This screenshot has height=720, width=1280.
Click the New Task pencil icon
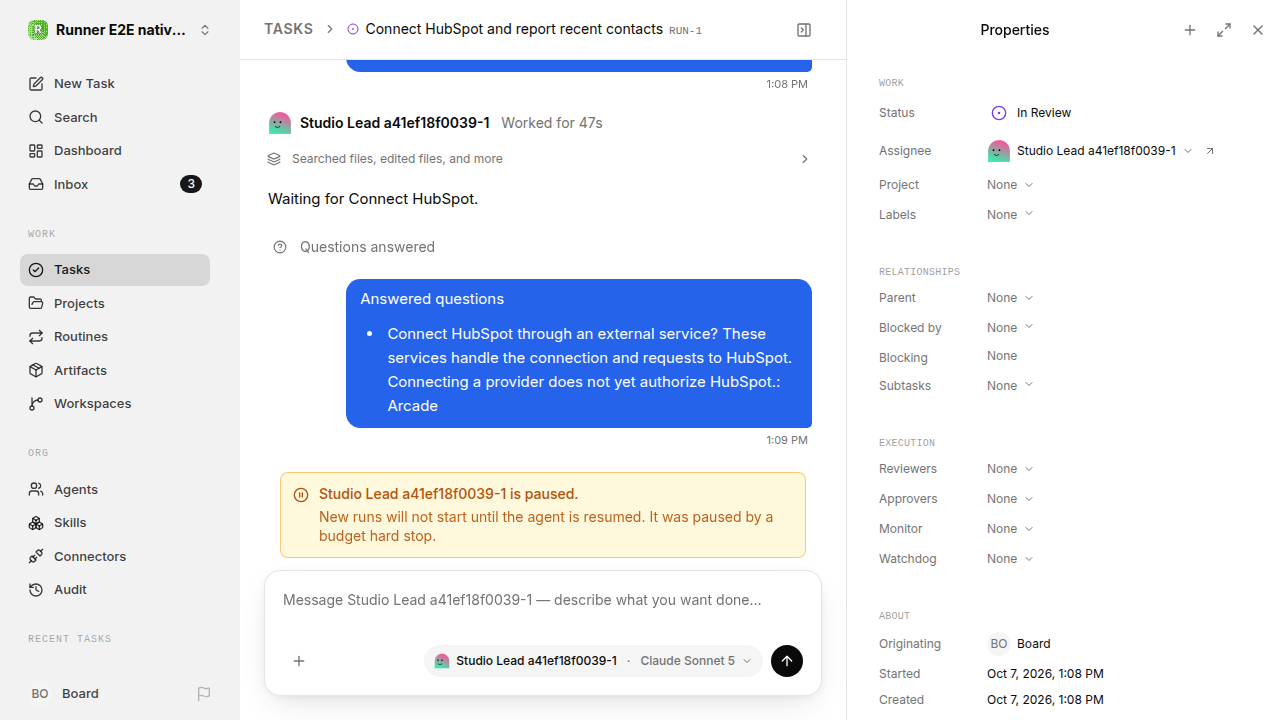(x=36, y=83)
